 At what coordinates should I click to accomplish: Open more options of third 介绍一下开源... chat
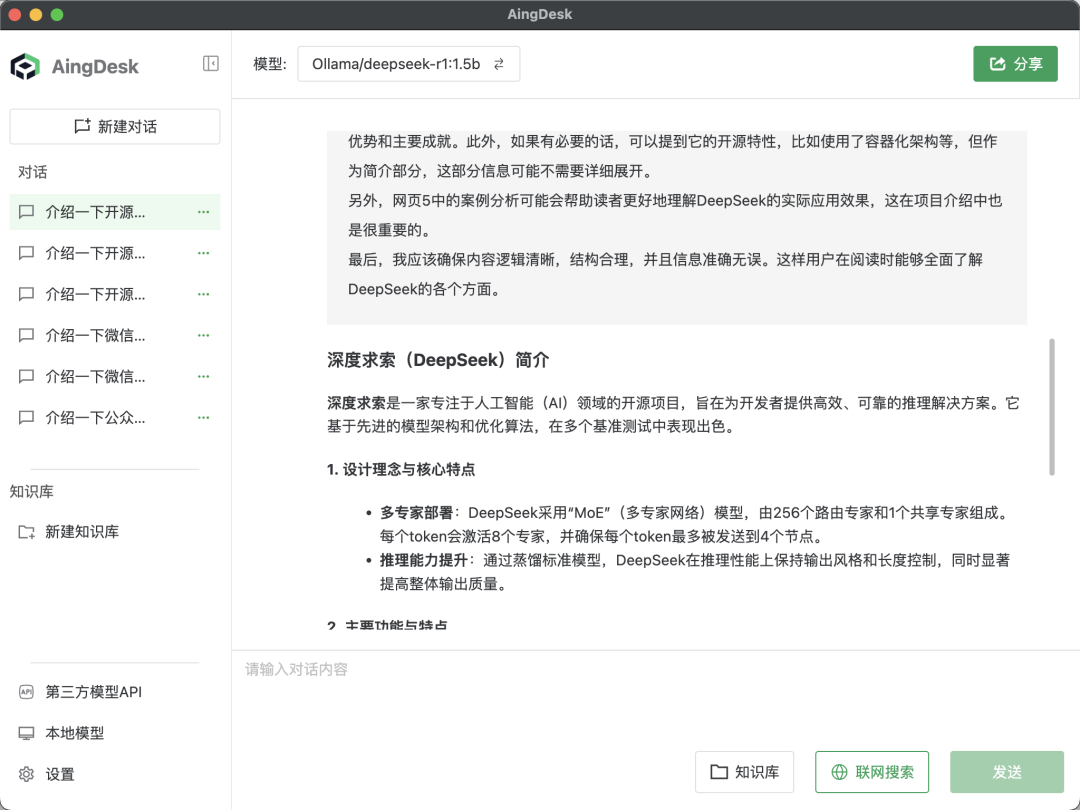pyautogui.click(x=203, y=295)
